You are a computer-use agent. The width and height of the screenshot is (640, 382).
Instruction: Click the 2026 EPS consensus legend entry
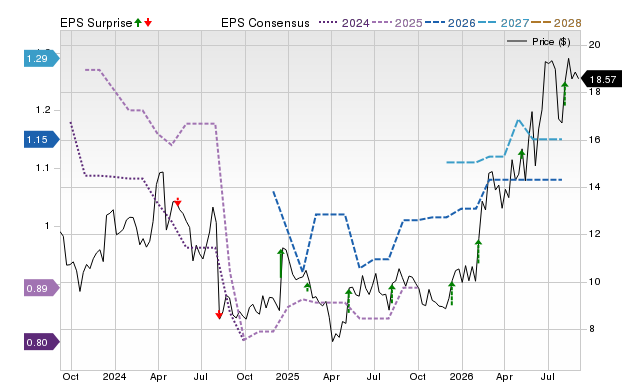click(450, 23)
